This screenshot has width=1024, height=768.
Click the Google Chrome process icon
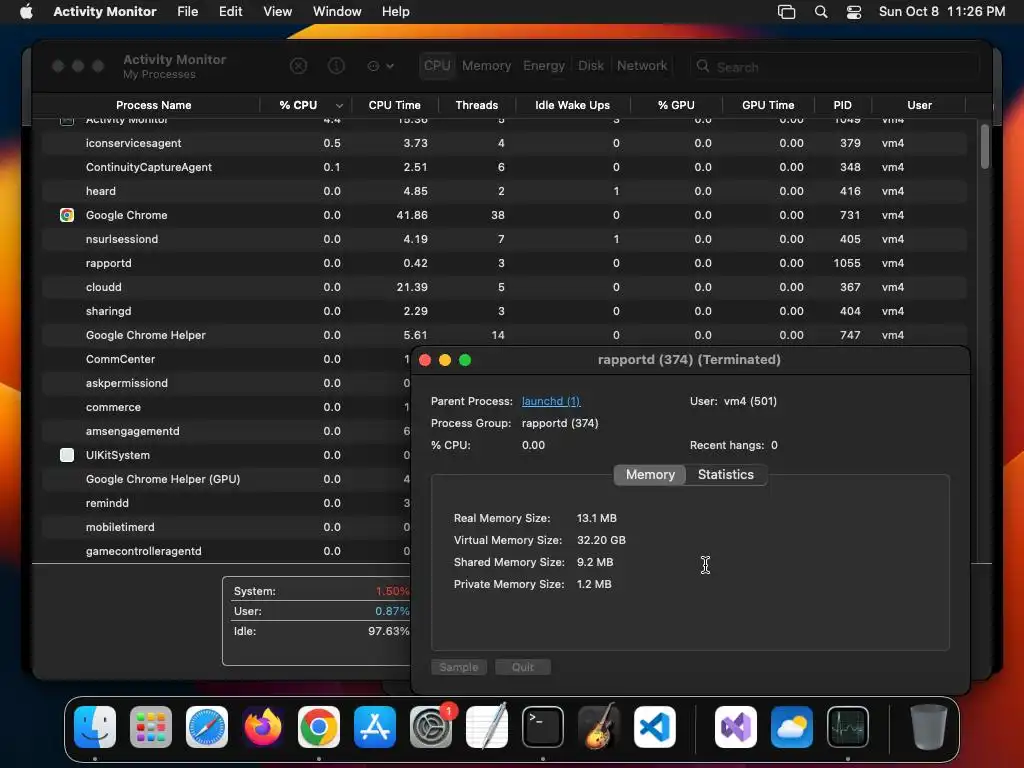tap(67, 215)
